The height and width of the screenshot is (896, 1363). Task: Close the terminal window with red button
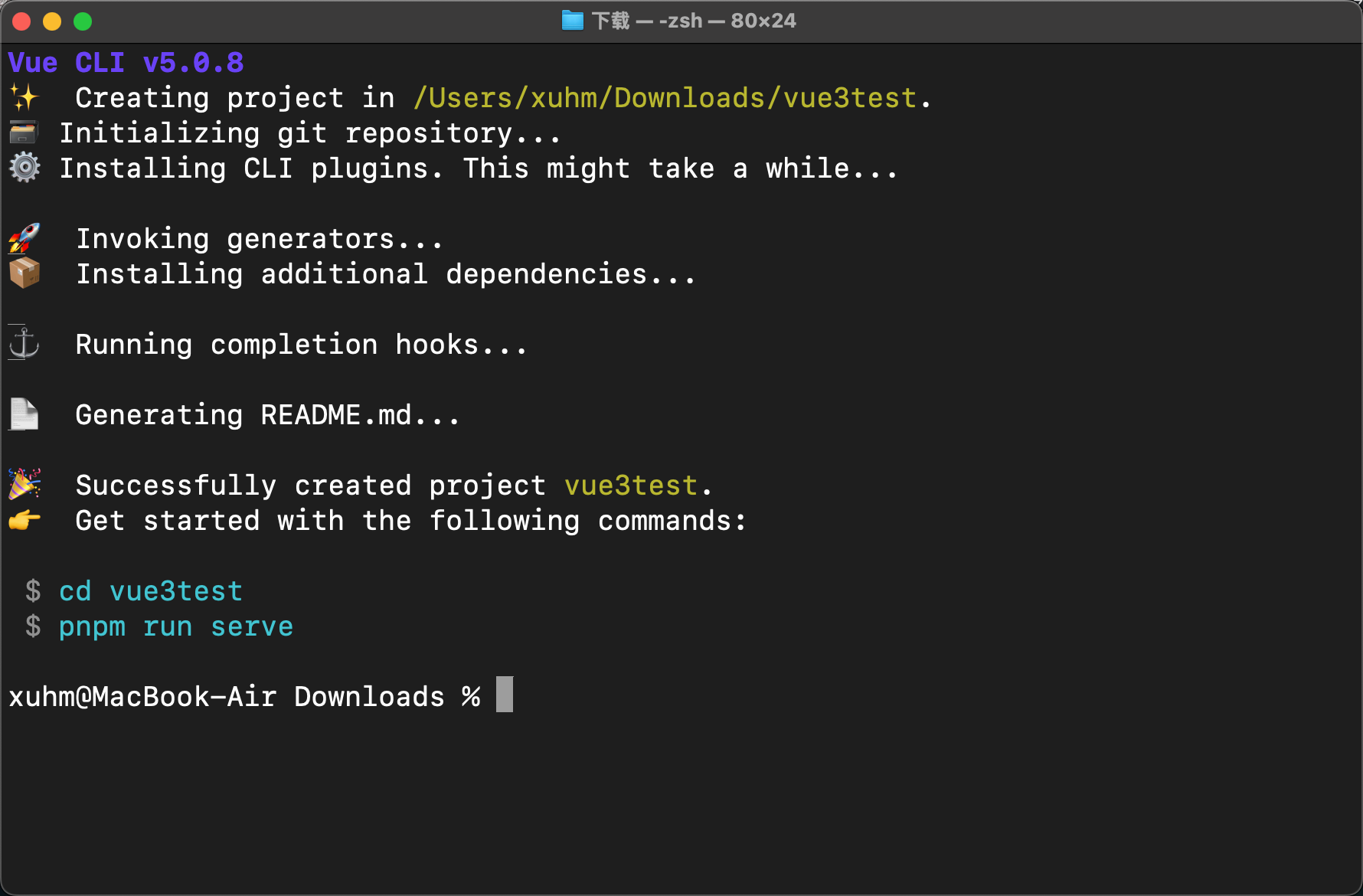(x=21, y=21)
